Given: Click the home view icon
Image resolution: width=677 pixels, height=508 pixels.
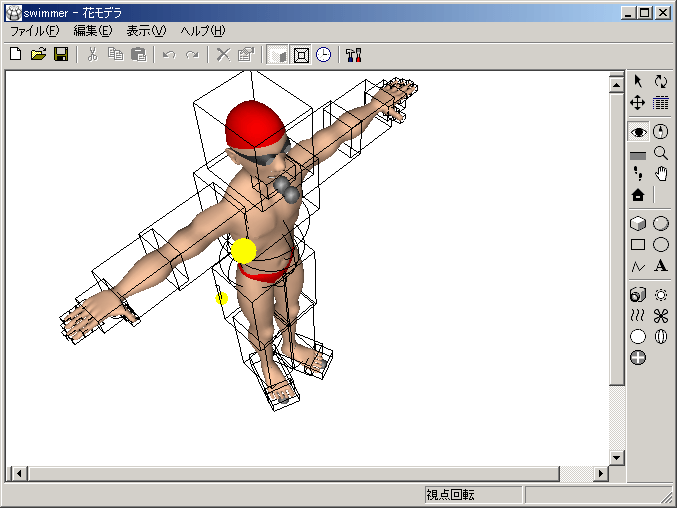Looking at the screenshot, I should coord(638,195).
